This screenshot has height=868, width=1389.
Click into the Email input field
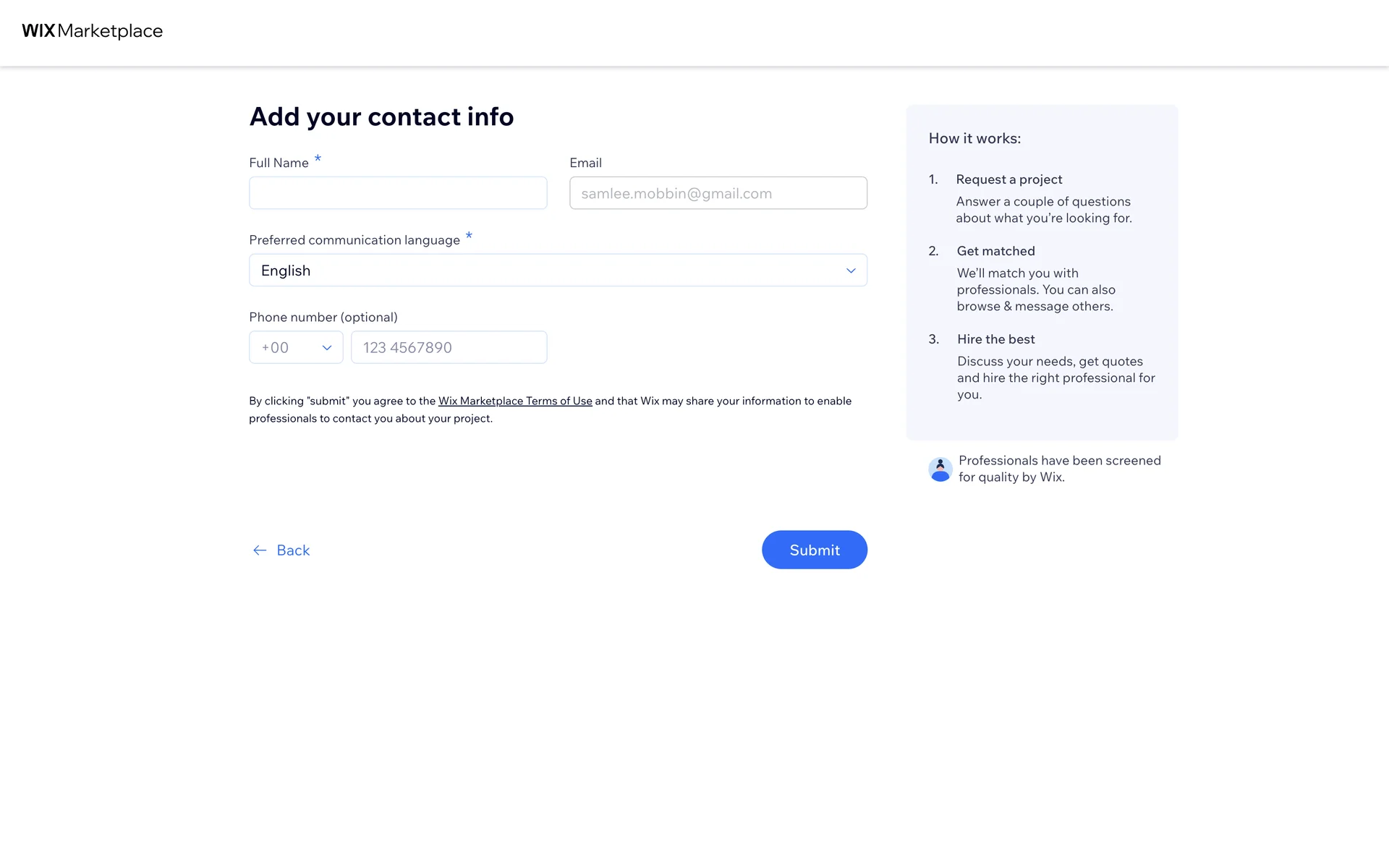point(718,193)
